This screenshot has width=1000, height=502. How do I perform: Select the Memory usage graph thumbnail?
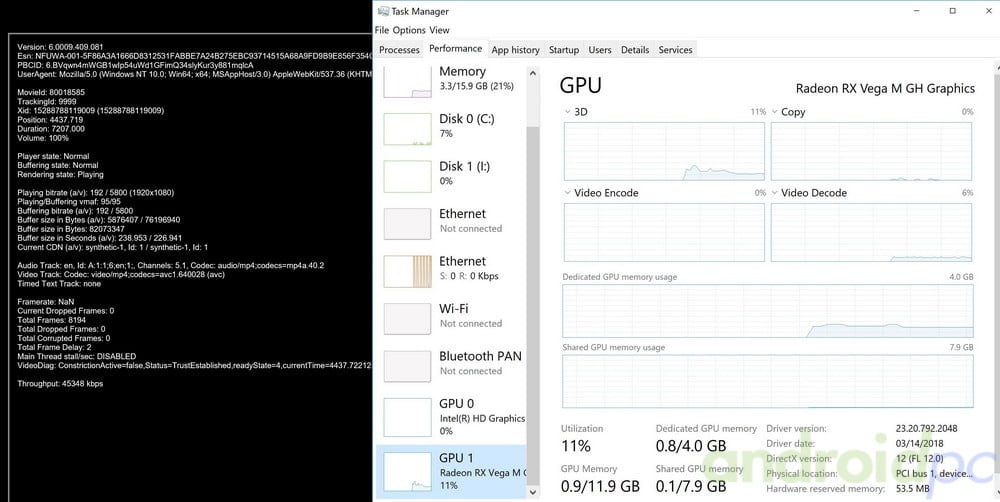[407, 80]
